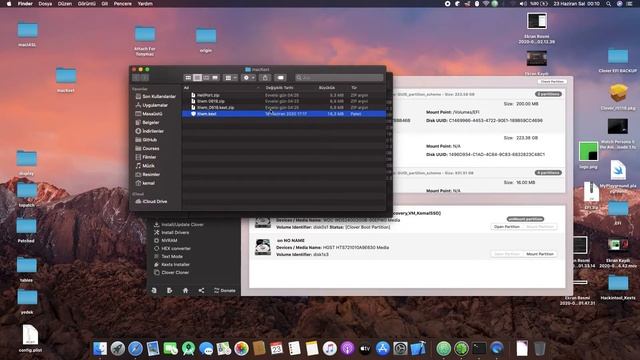
Task: Open kemal home folder in sidebar
Action: click(145, 183)
